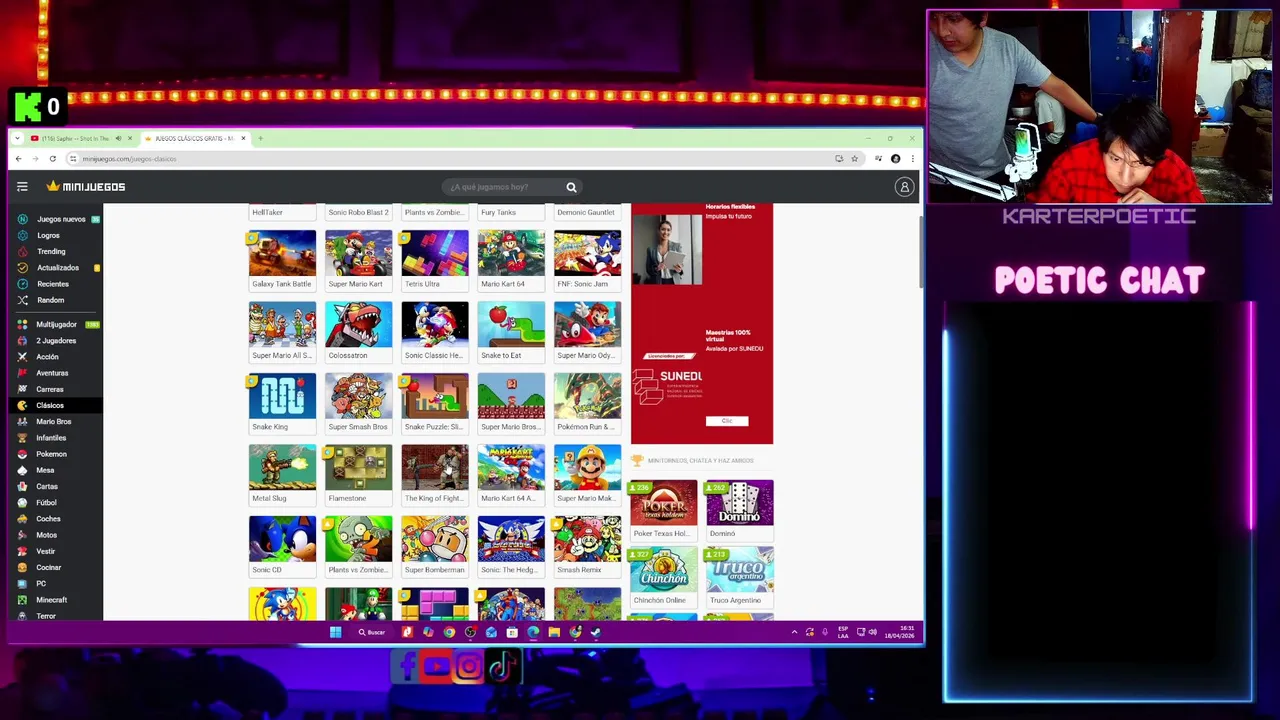Open Flamestone game thumbnail
The height and width of the screenshot is (720, 1280).
(x=358, y=468)
